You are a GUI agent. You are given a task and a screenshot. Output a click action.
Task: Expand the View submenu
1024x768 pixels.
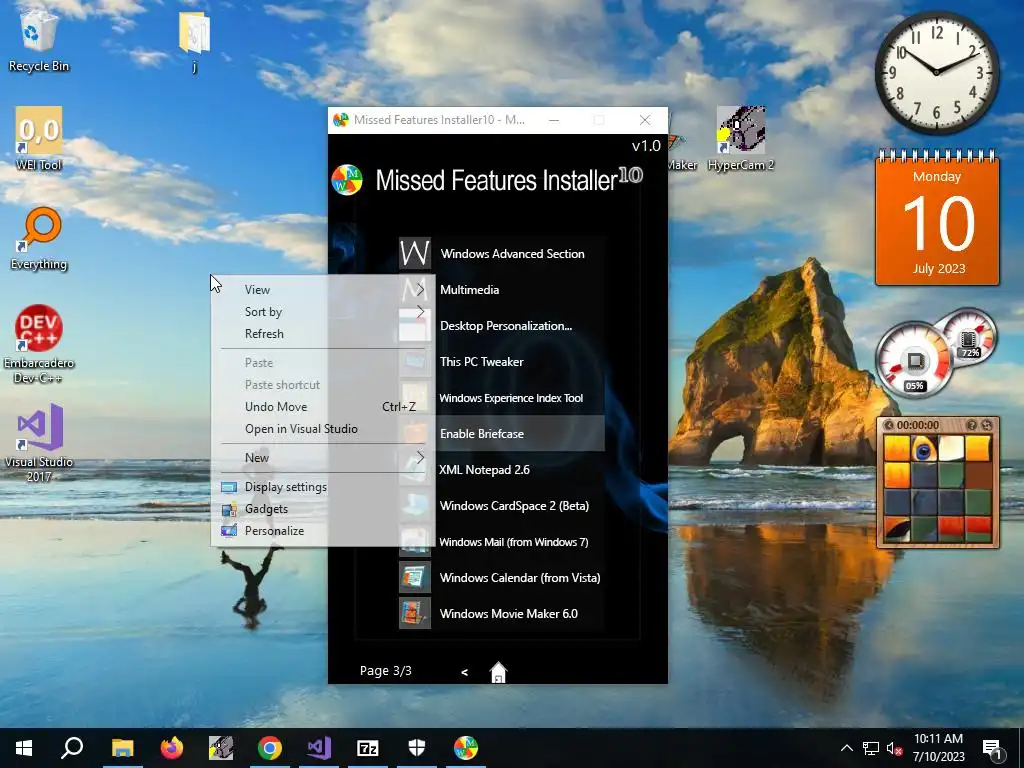[323, 289]
